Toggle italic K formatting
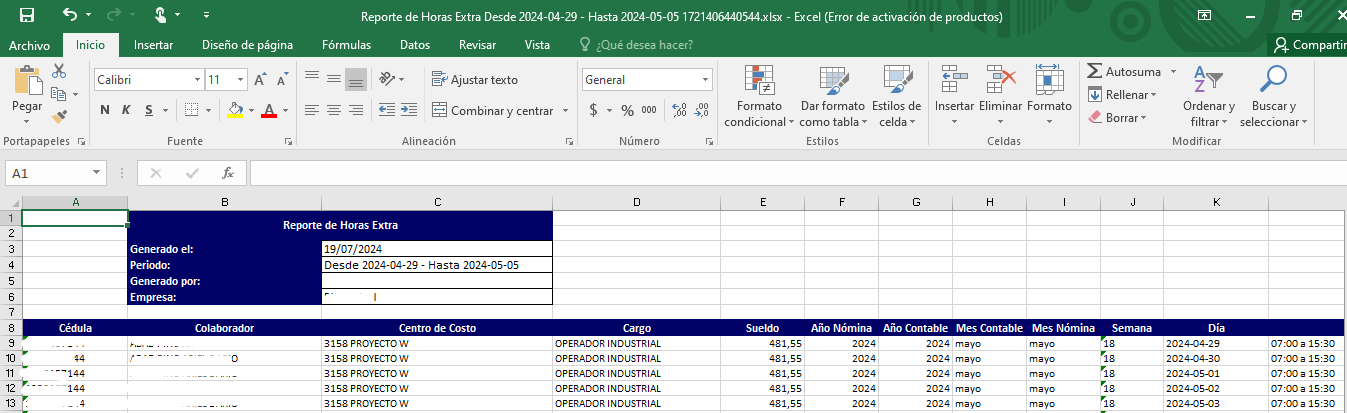 [x=128, y=110]
